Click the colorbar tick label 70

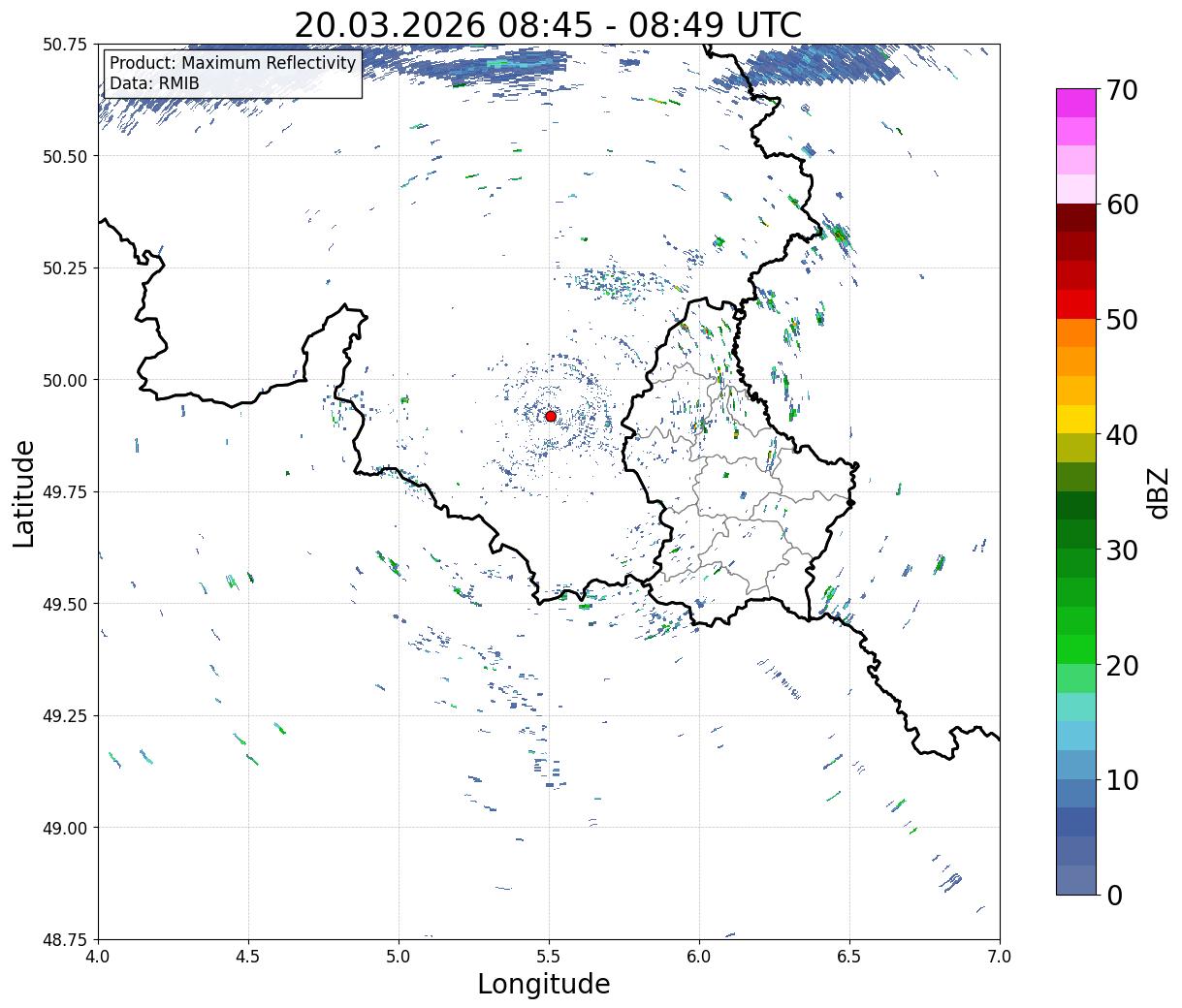coord(1121,90)
